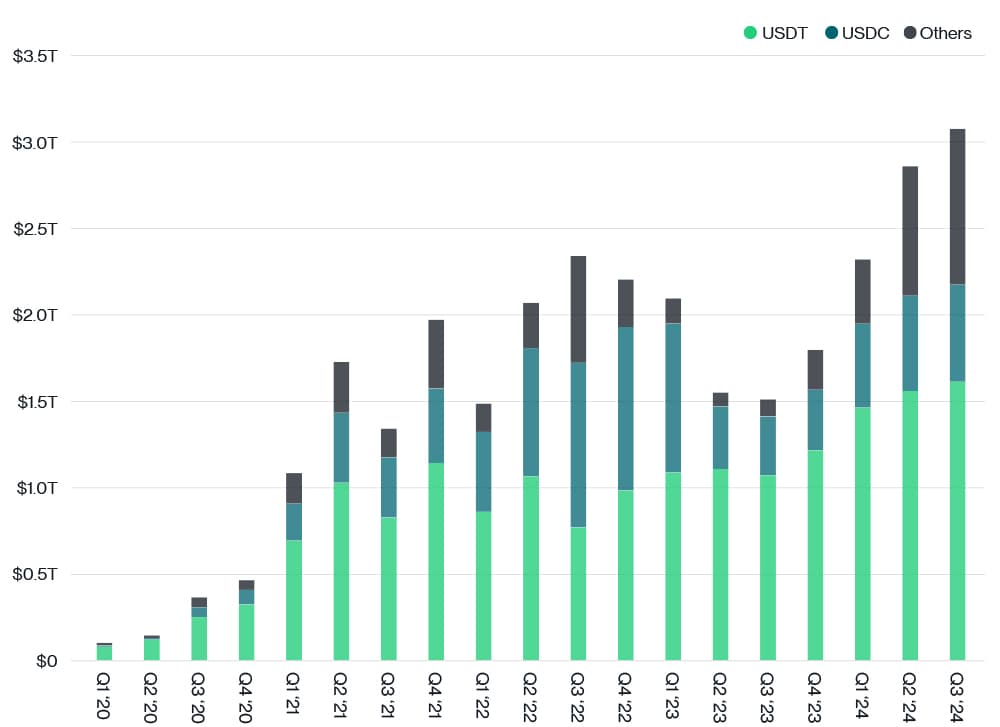The image size is (1000, 727).
Task: Select the USDT segment of the Q3 '24 bar
Action: click(957, 520)
